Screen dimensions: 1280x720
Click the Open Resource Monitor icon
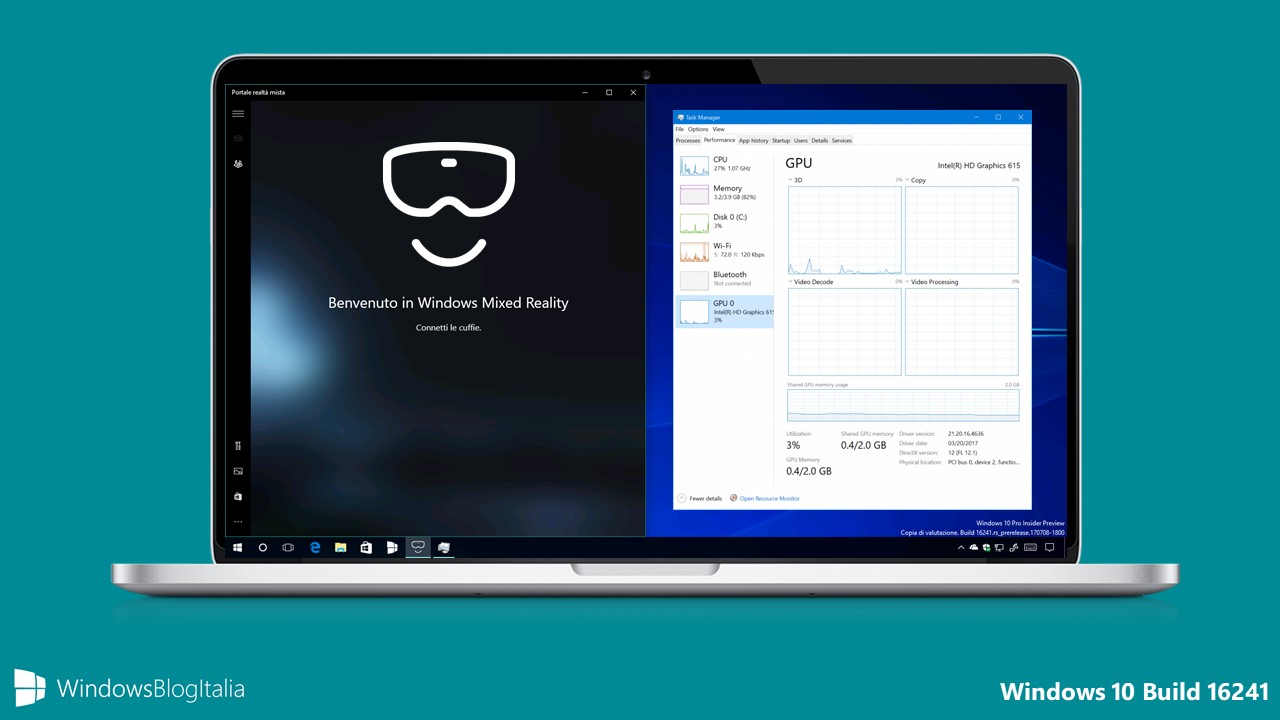coord(733,498)
